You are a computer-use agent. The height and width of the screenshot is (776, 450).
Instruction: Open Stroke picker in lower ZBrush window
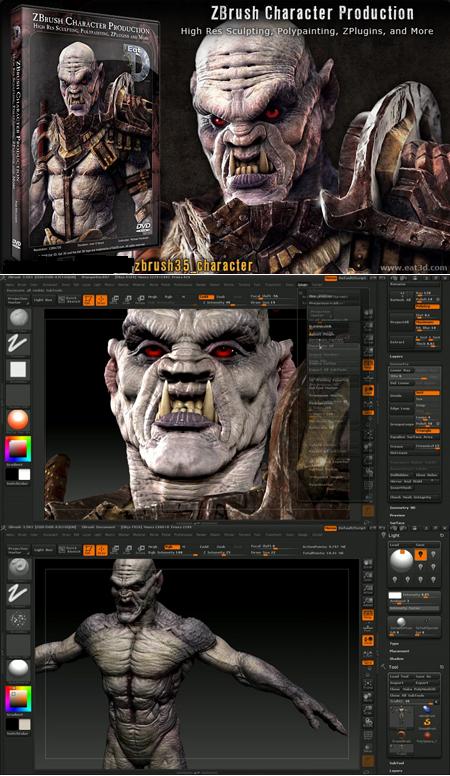pos(18,594)
